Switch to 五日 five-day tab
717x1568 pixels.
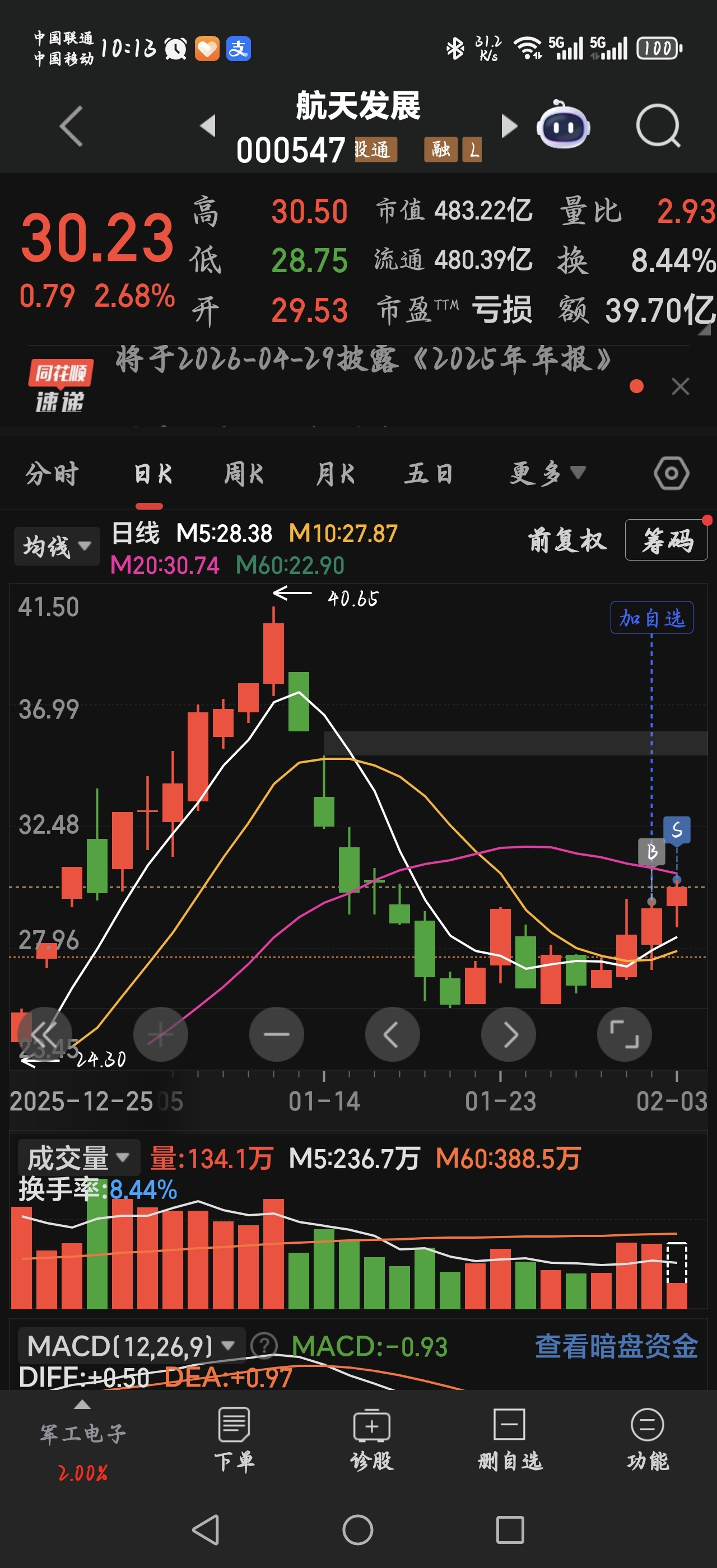click(x=429, y=474)
